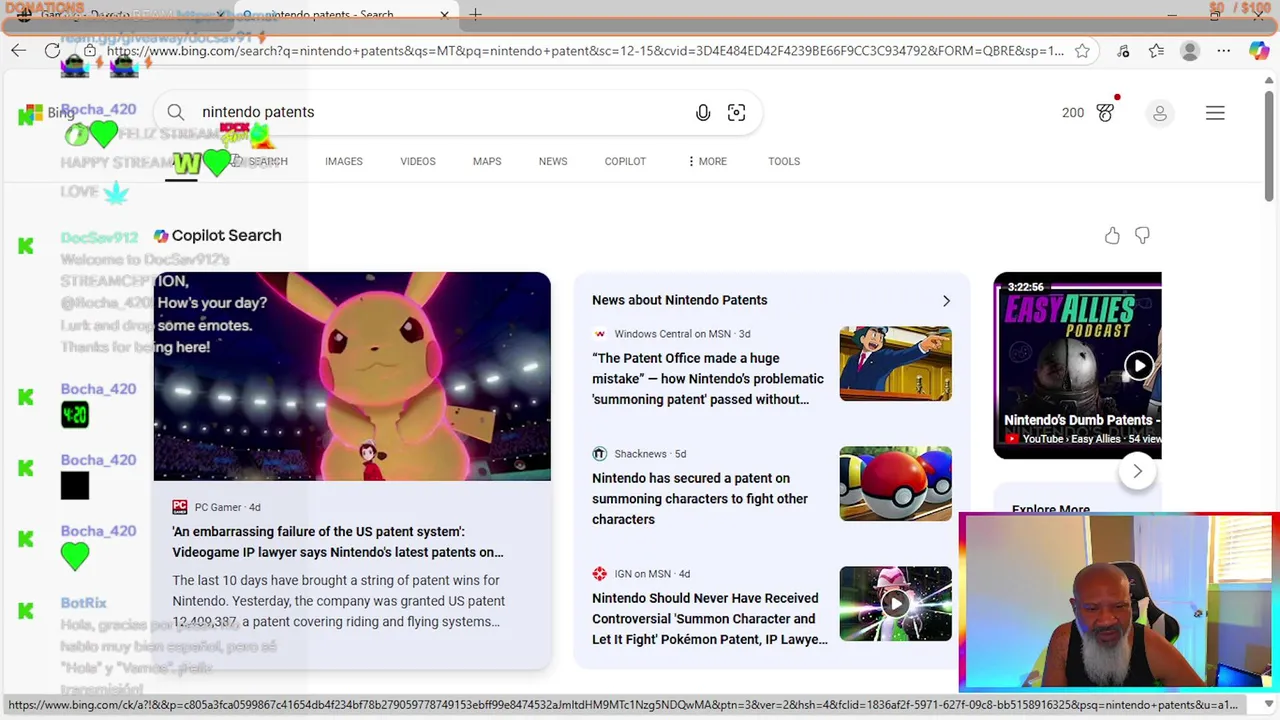This screenshot has height=720, width=1280.
Task: Open a new browser tab with plus icon
Action: (476, 14)
